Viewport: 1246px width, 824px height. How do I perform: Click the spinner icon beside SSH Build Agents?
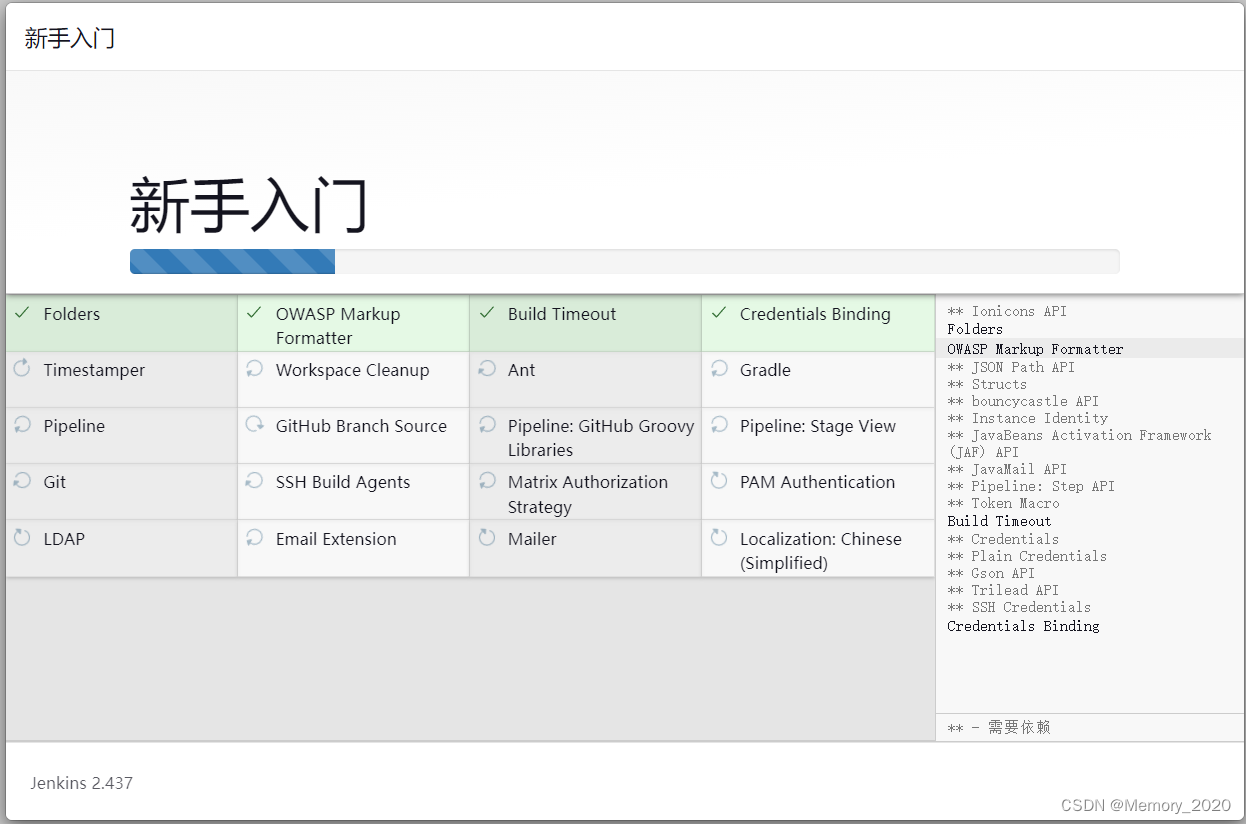click(x=254, y=481)
